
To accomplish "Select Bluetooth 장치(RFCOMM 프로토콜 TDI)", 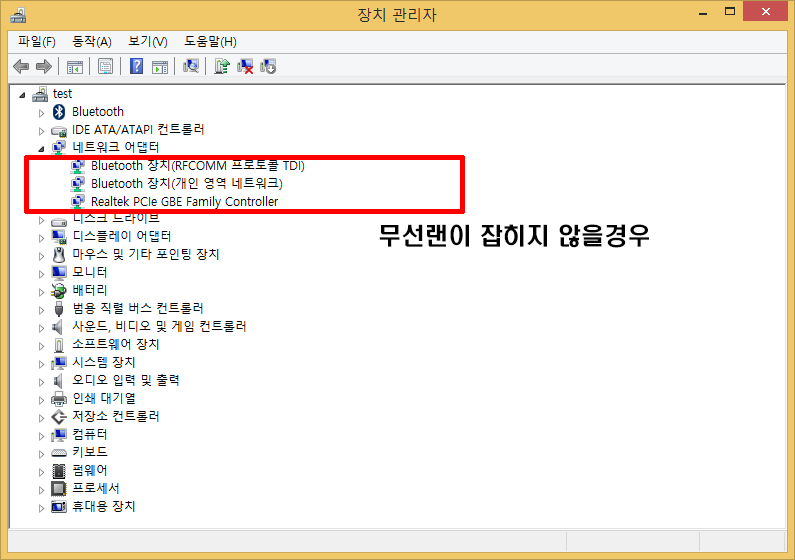I will (198, 166).
